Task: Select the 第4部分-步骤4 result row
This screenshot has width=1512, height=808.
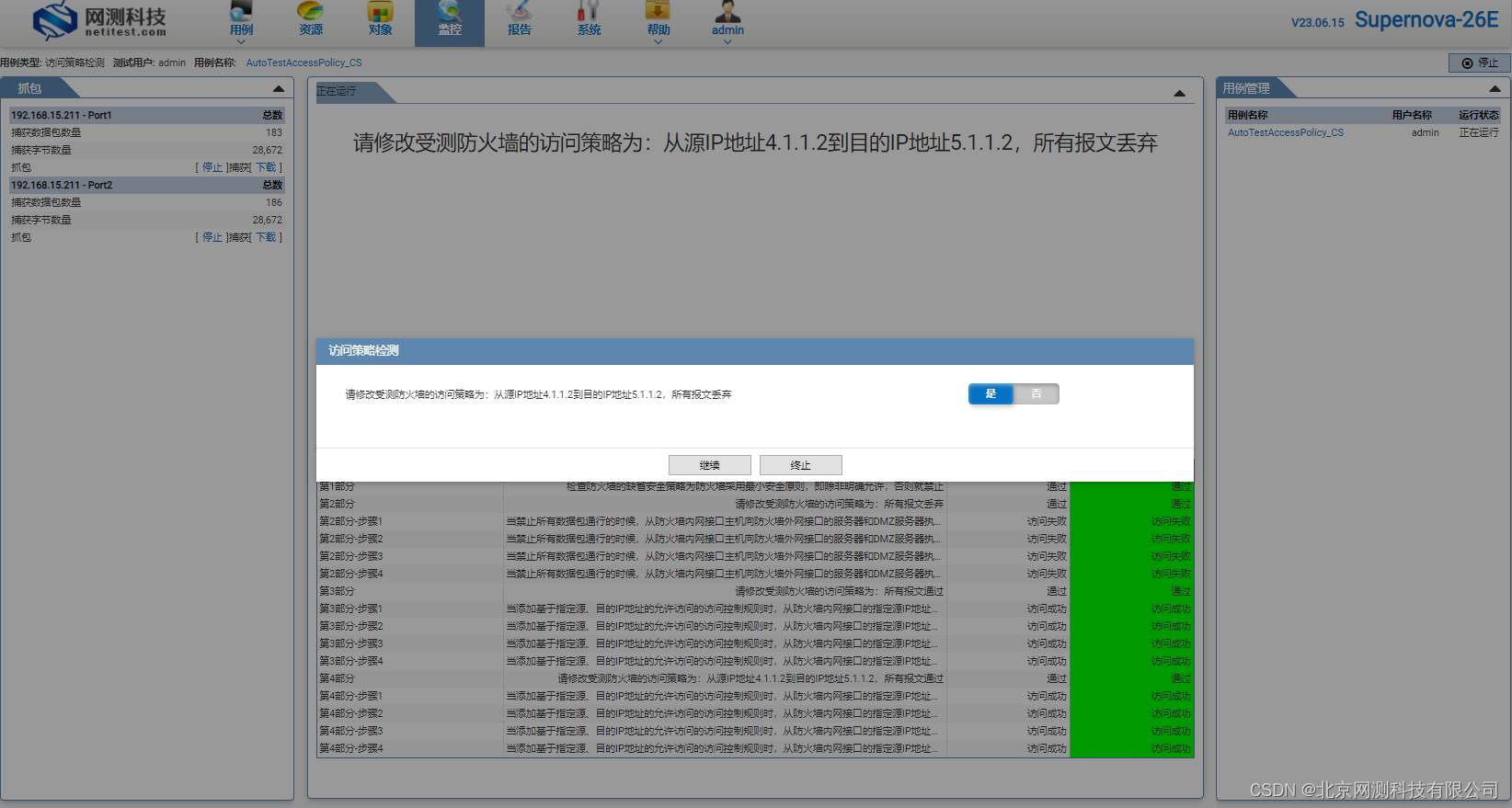Action: [x=755, y=748]
